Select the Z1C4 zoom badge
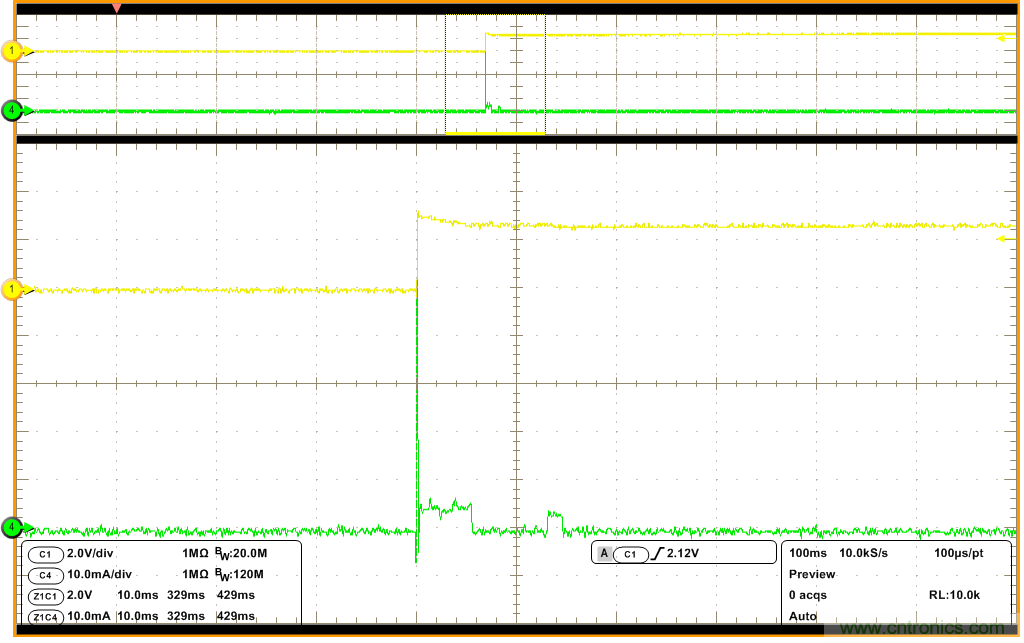The height and width of the screenshot is (643, 1024). point(45,616)
